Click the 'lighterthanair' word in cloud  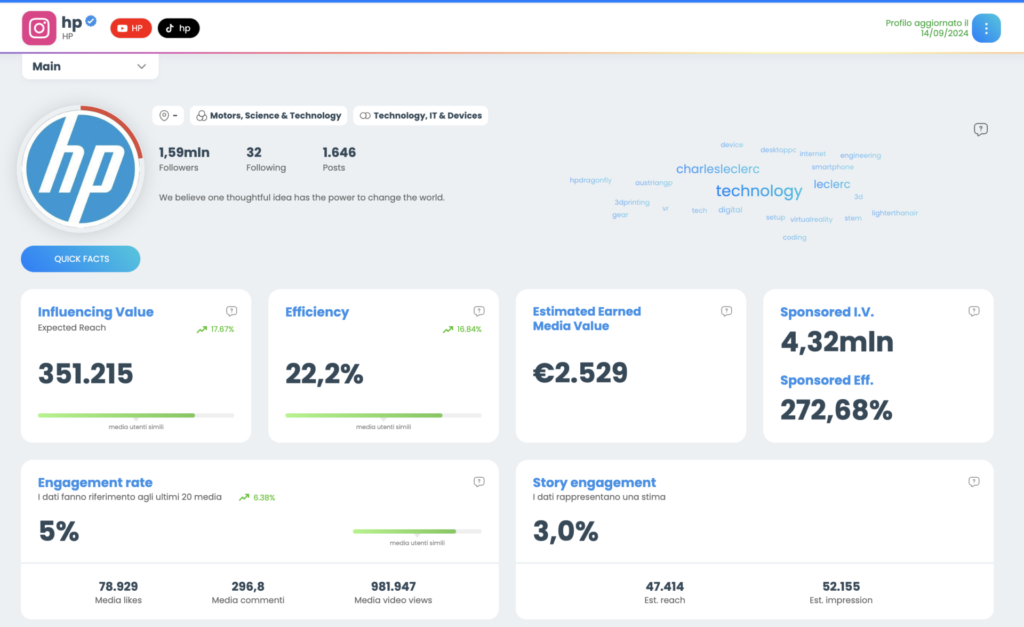[895, 213]
